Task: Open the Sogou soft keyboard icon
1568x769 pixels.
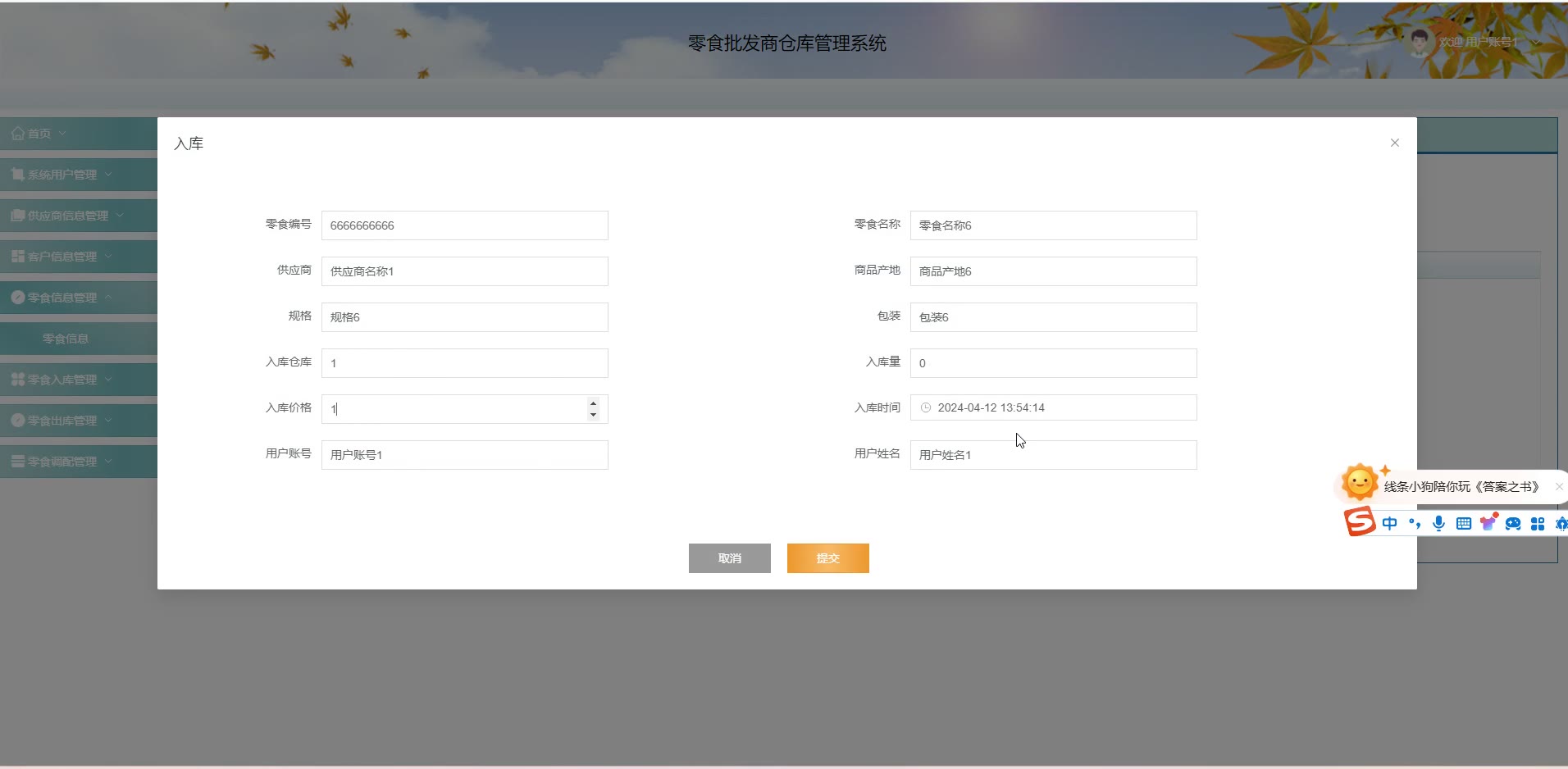Action: [x=1463, y=524]
